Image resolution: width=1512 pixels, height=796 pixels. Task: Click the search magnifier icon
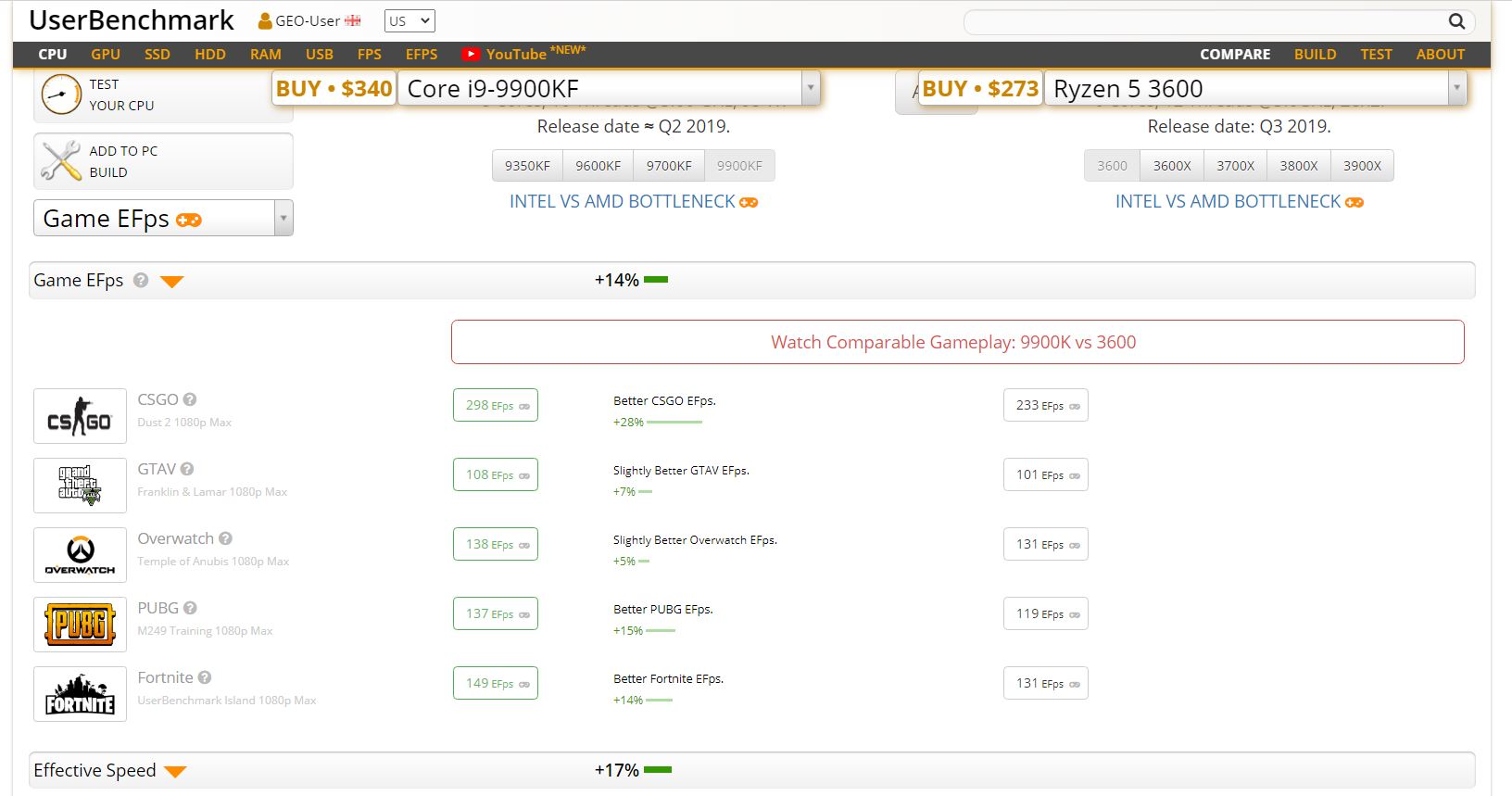1456,21
